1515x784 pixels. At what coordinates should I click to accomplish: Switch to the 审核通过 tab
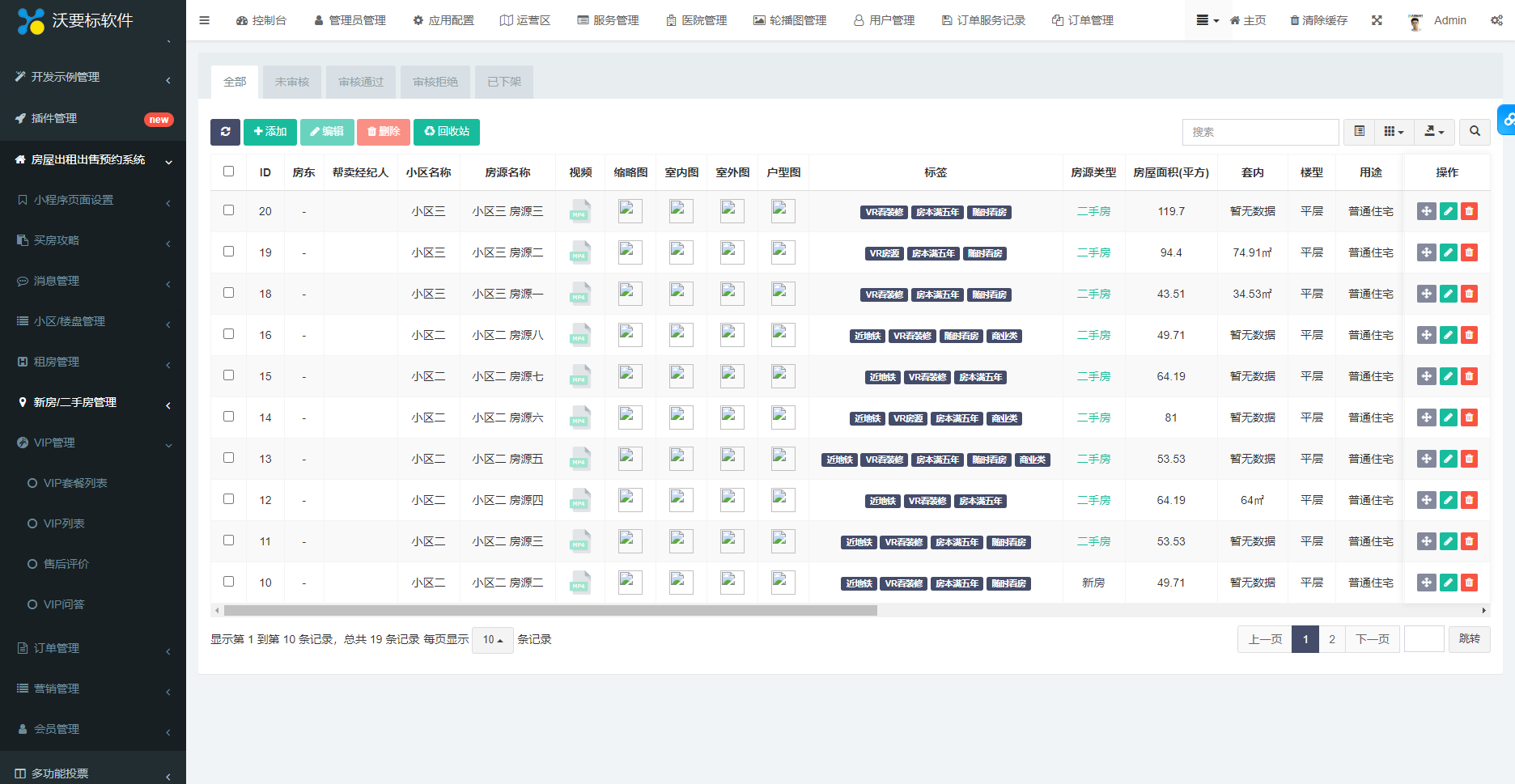tap(361, 82)
